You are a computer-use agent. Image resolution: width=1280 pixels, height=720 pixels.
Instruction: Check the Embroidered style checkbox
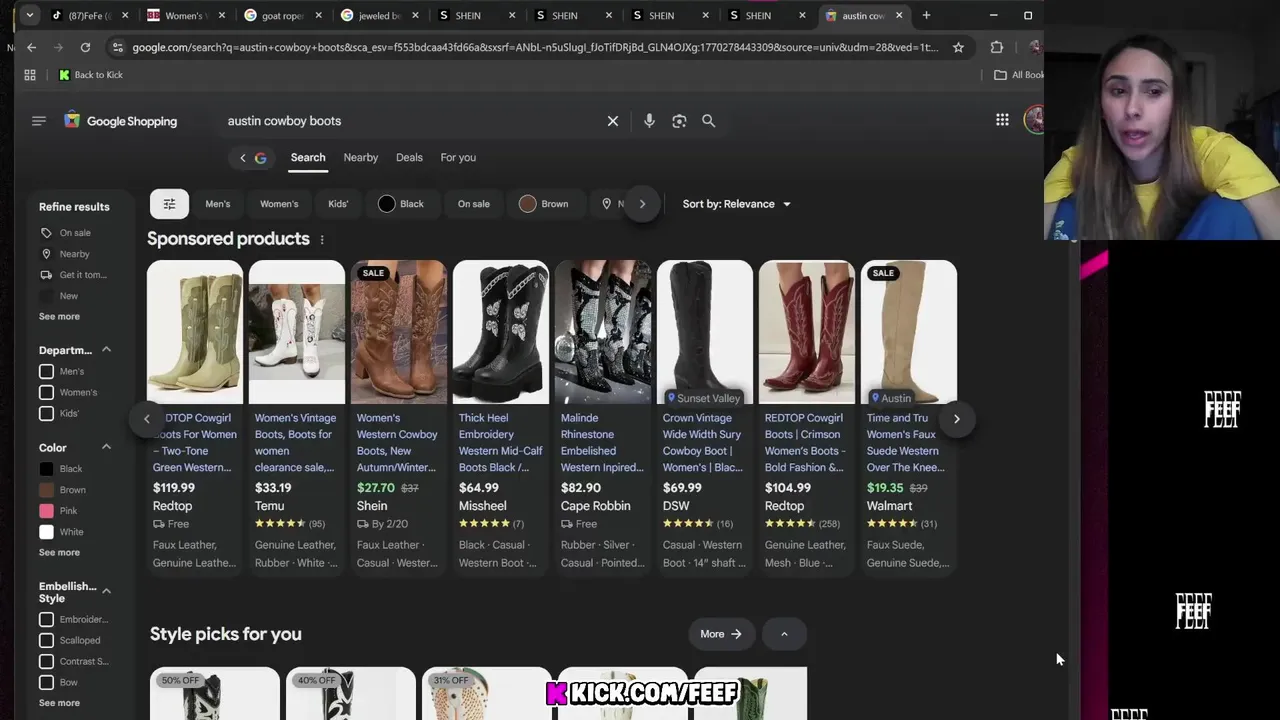click(46, 620)
